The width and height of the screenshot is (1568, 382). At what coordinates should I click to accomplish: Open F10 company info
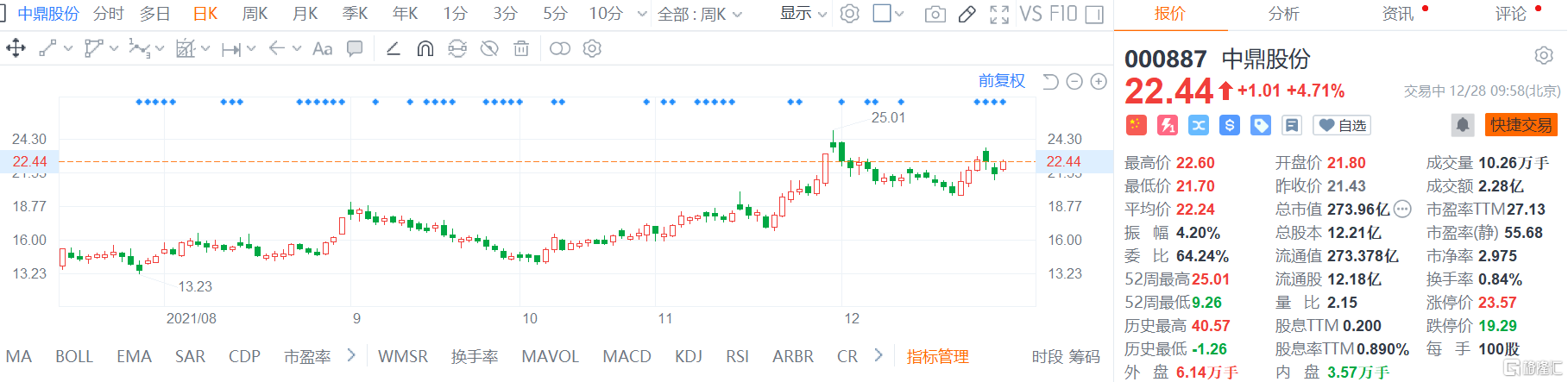(1063, 14)
